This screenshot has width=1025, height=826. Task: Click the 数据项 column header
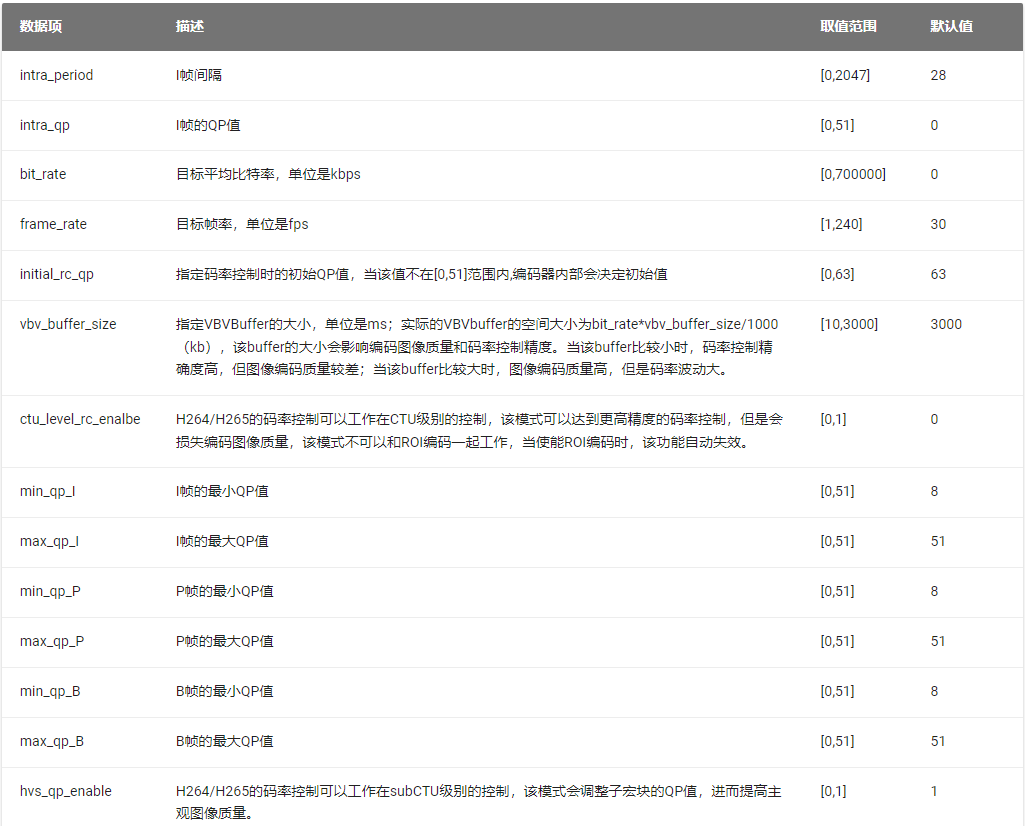(x=41, y=27)
